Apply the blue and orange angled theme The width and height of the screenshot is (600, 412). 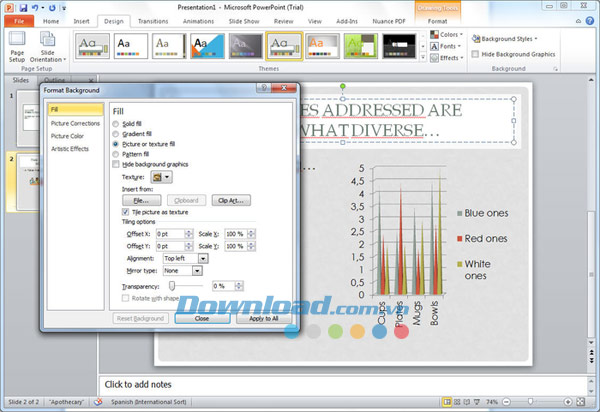[207, 46]
